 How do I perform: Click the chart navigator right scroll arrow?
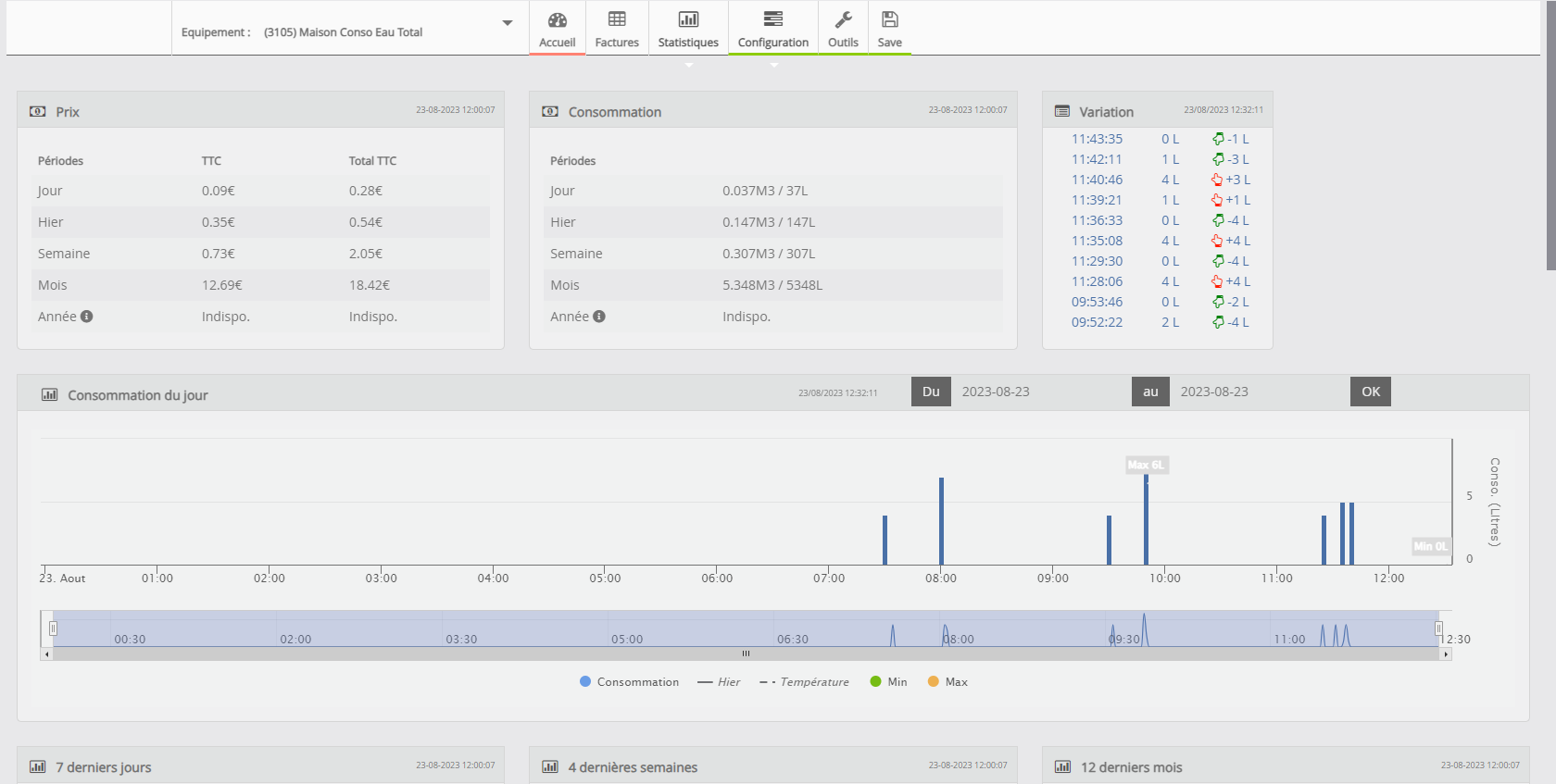coord(1446,654)
